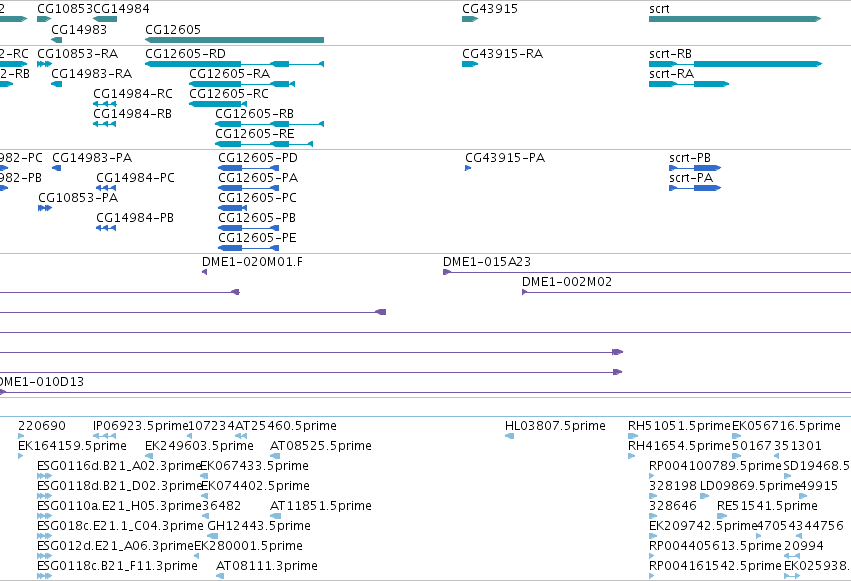Select EST RH41654.5prime
This screenshot has height=581, width=851.
(631, 456)
